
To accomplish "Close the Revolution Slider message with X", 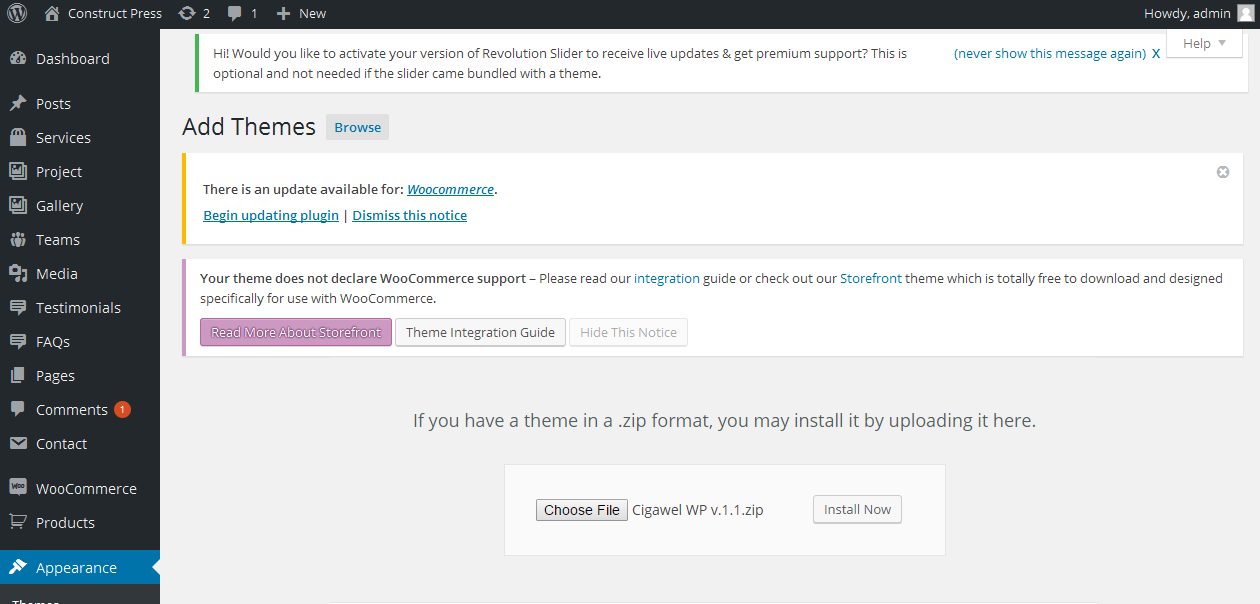I will point(1156,54).
